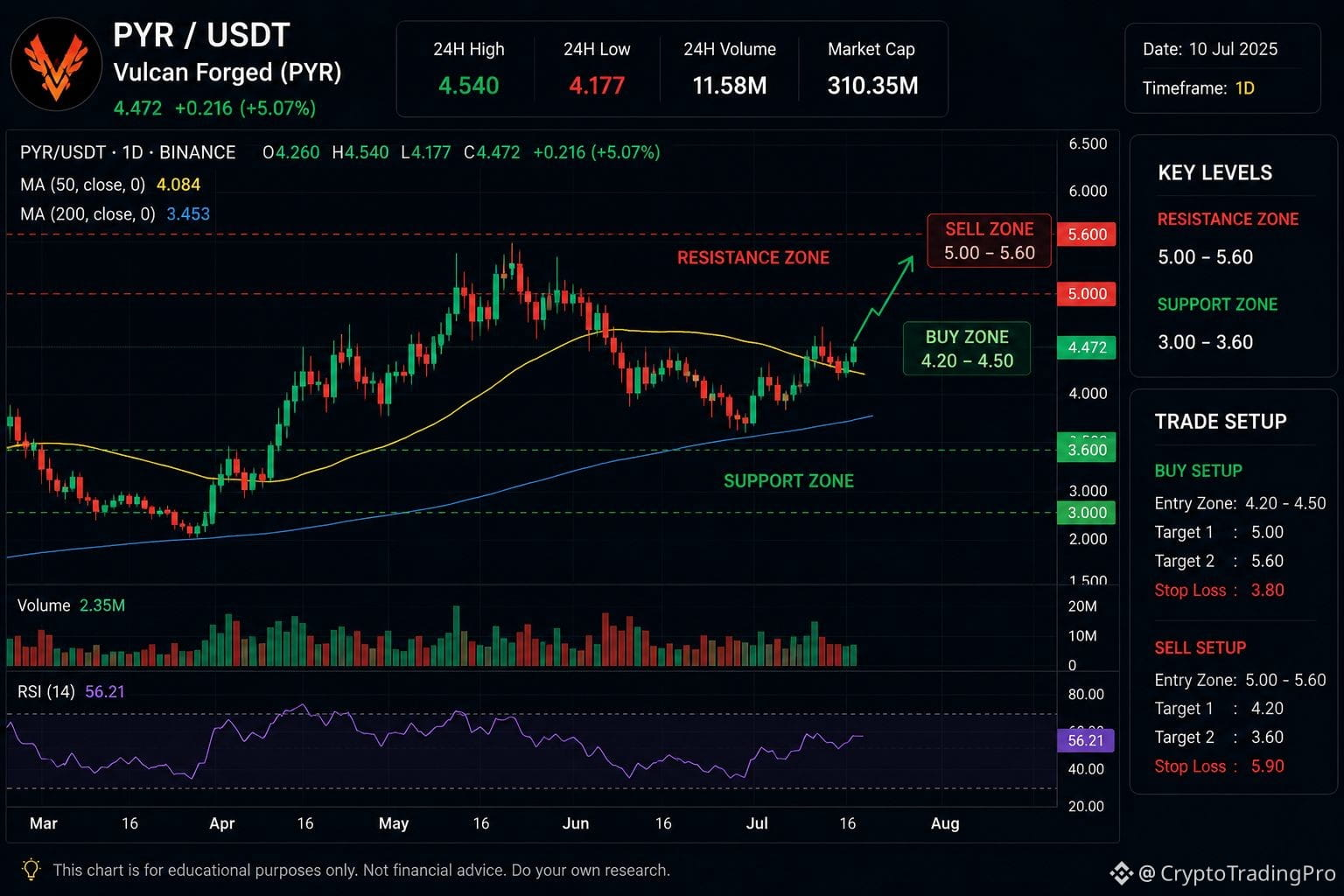Click the H4.540 high price in chart legend

coord(360,152)
